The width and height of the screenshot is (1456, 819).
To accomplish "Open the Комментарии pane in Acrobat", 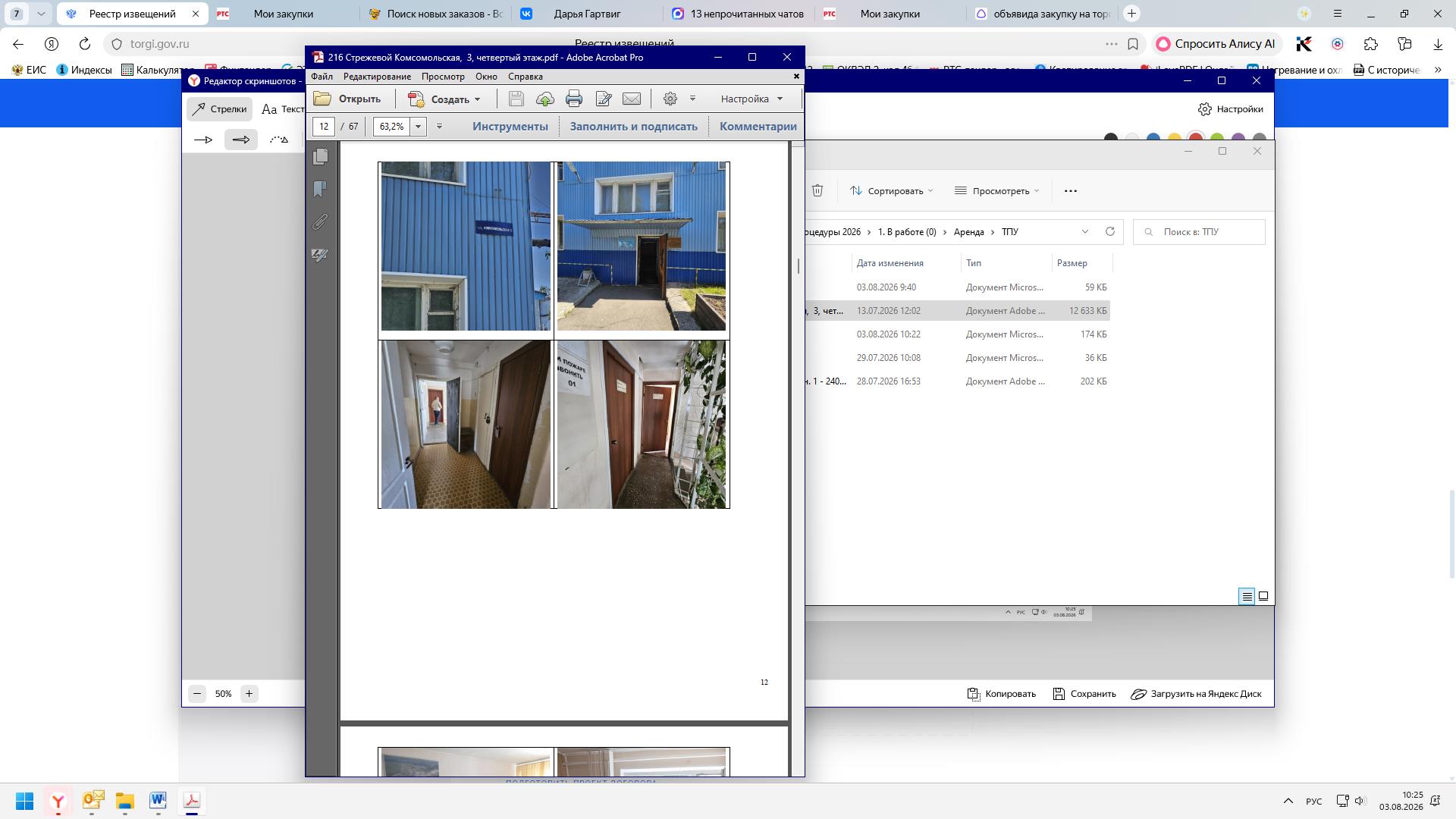I will point(758,127).
